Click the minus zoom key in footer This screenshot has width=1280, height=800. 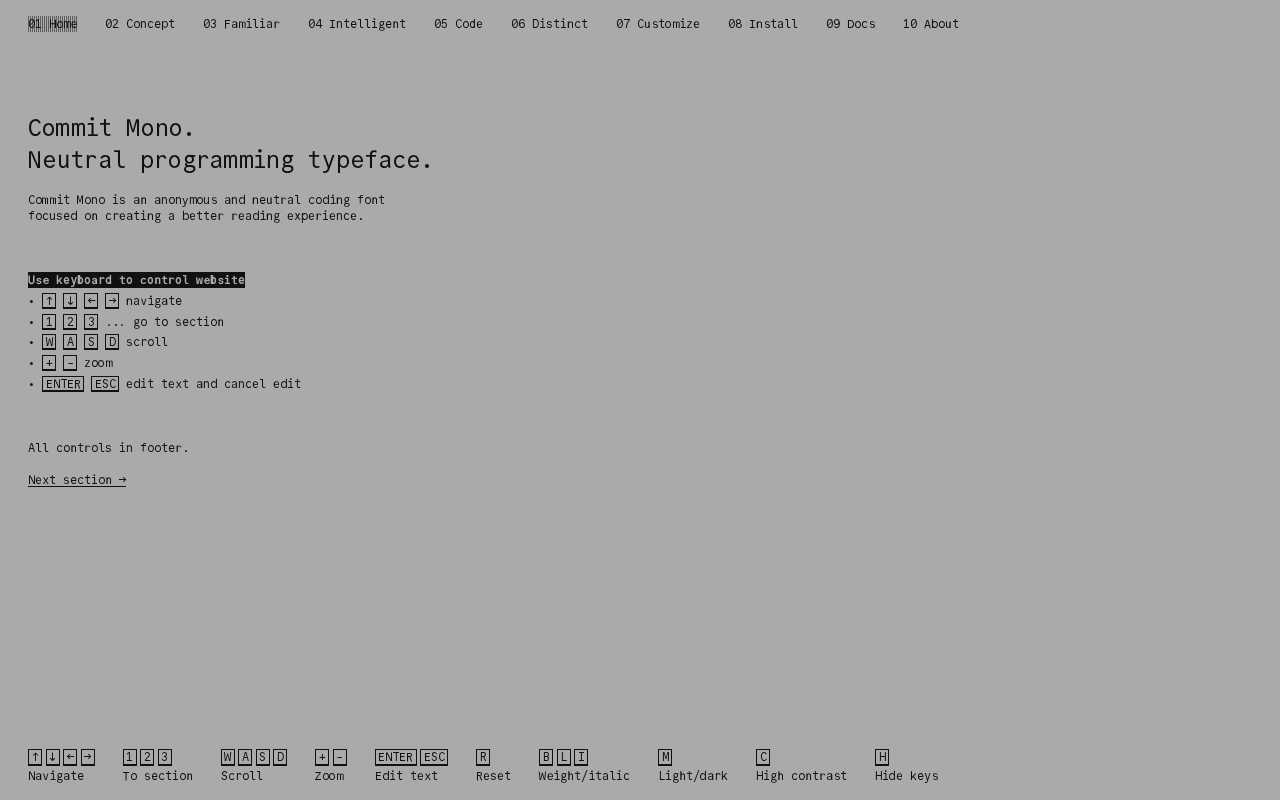[x=339, y=756]
